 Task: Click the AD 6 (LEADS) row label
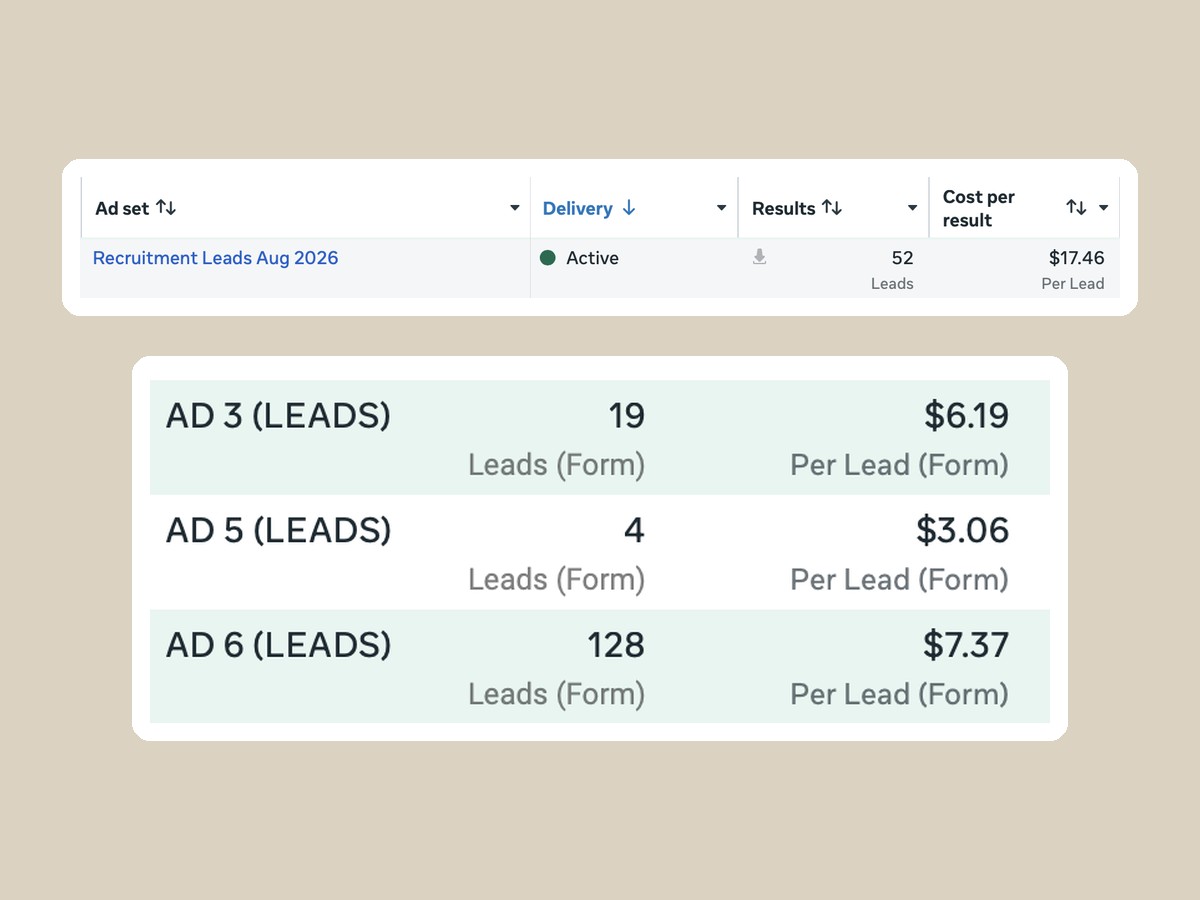(278, 645)
